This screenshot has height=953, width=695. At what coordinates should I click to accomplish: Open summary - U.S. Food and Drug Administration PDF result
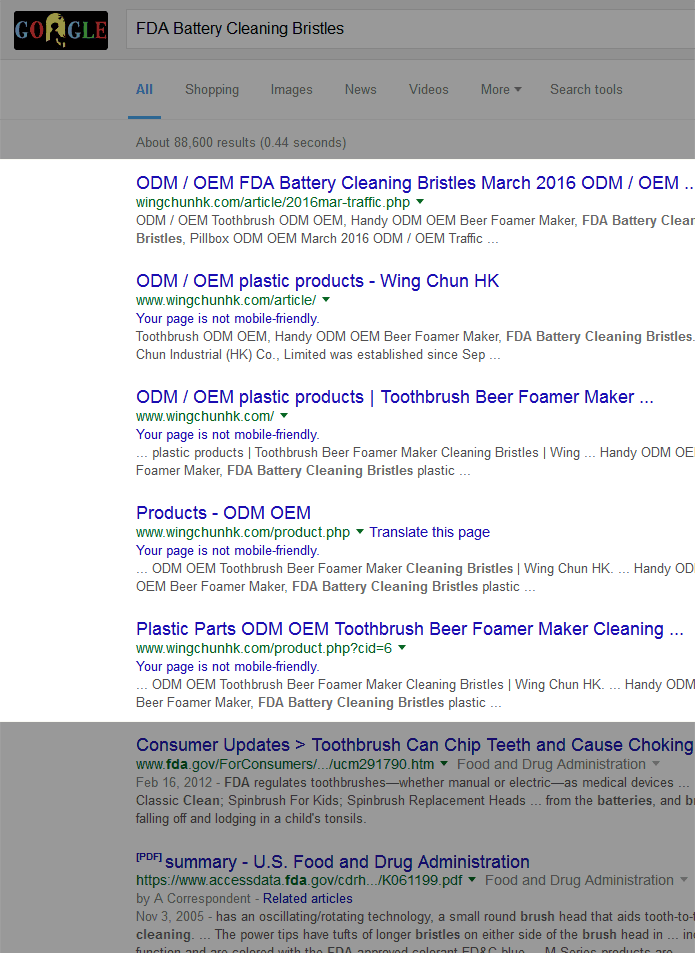pos(347,862)
